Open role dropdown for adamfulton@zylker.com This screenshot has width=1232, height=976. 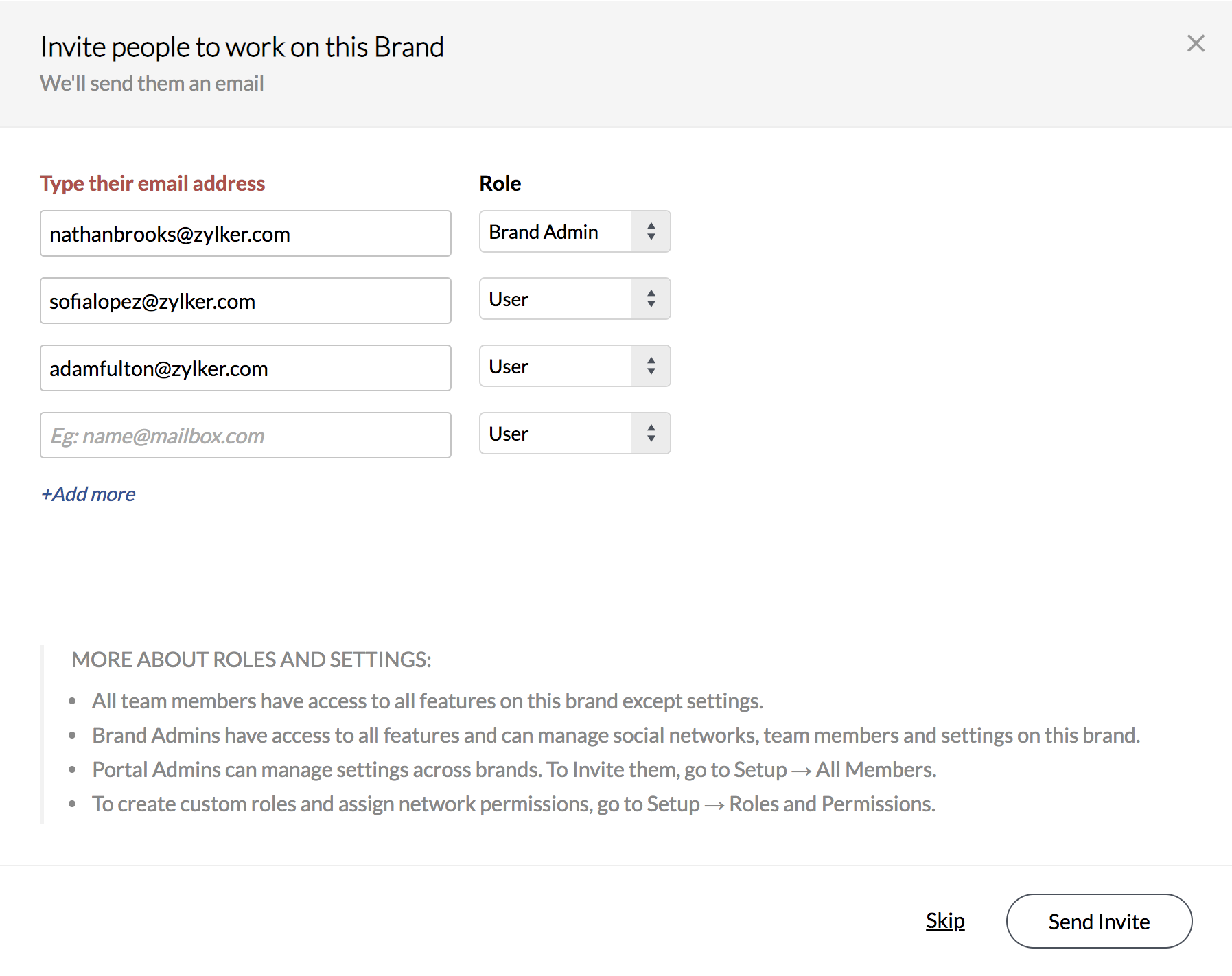point(556,367)
